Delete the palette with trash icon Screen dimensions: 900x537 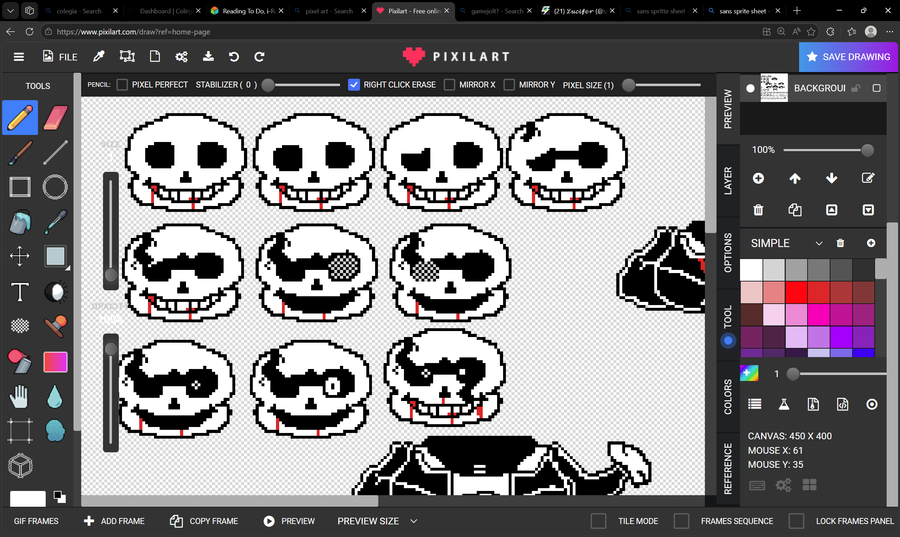[840, 243]
